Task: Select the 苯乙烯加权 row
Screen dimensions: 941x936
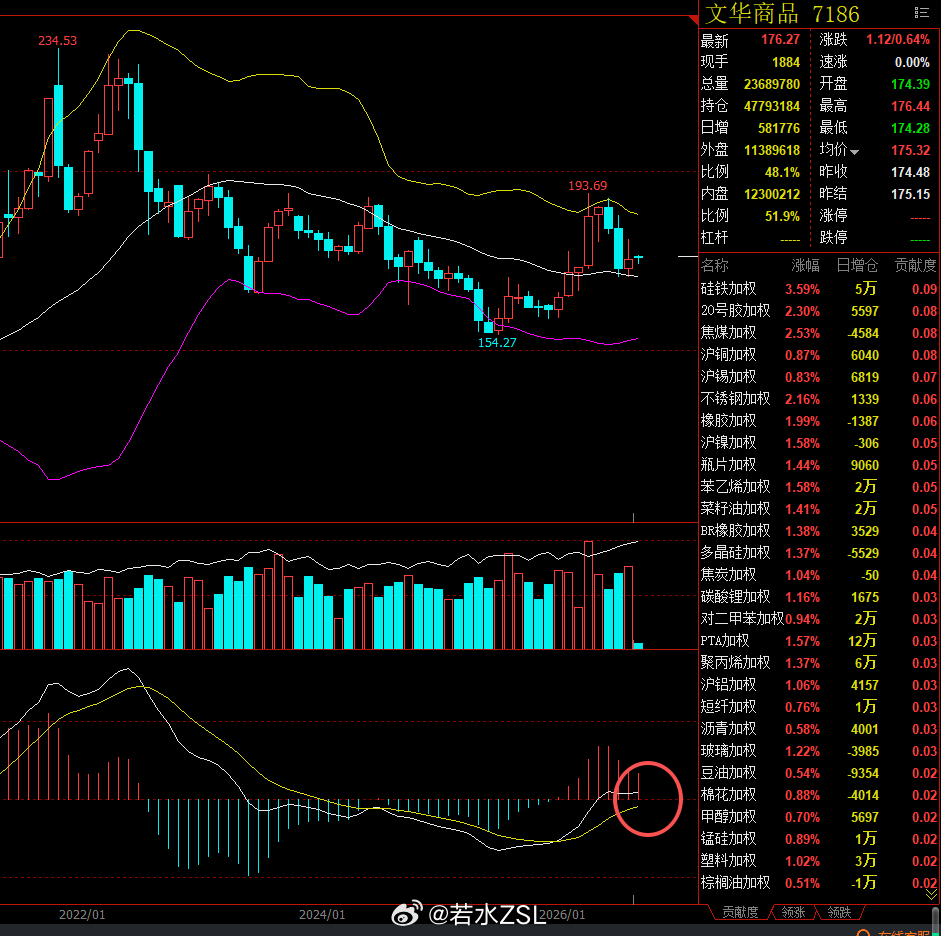Action: pyautogui.click(x=819, y=487)
